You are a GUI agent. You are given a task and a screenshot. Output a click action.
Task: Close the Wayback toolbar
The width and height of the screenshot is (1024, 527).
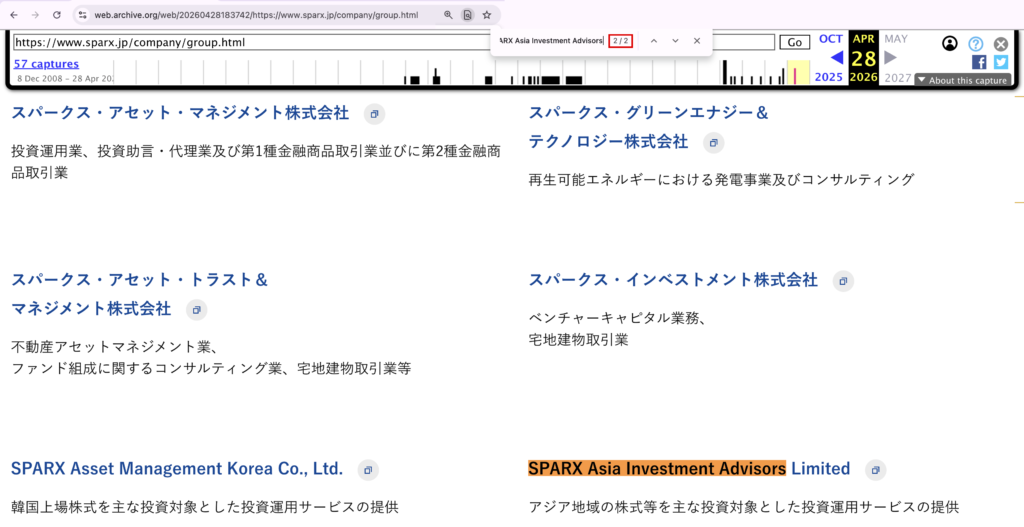pos(1000,44)
